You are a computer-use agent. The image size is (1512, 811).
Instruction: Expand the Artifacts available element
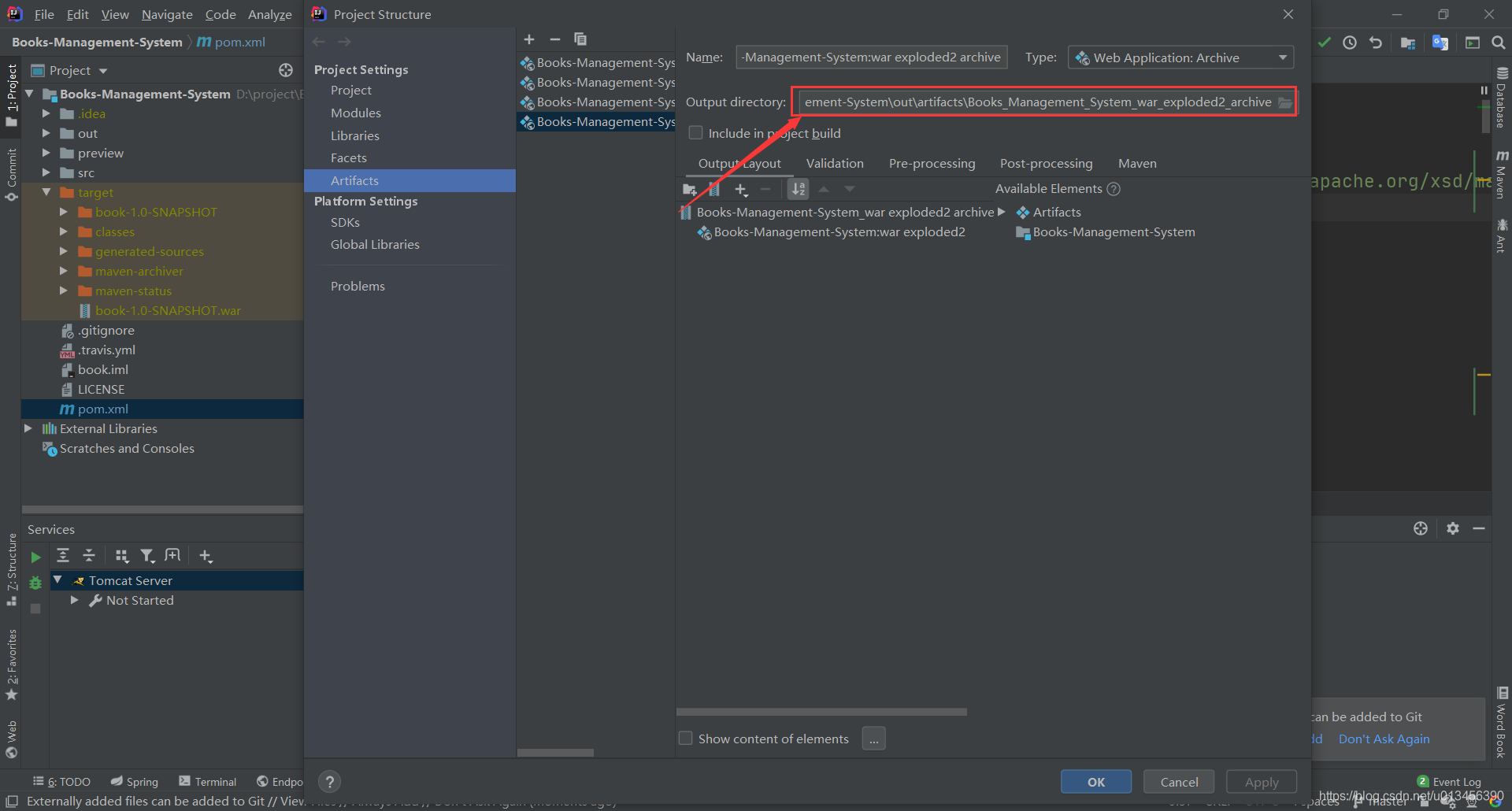[x=1002, y=212]
